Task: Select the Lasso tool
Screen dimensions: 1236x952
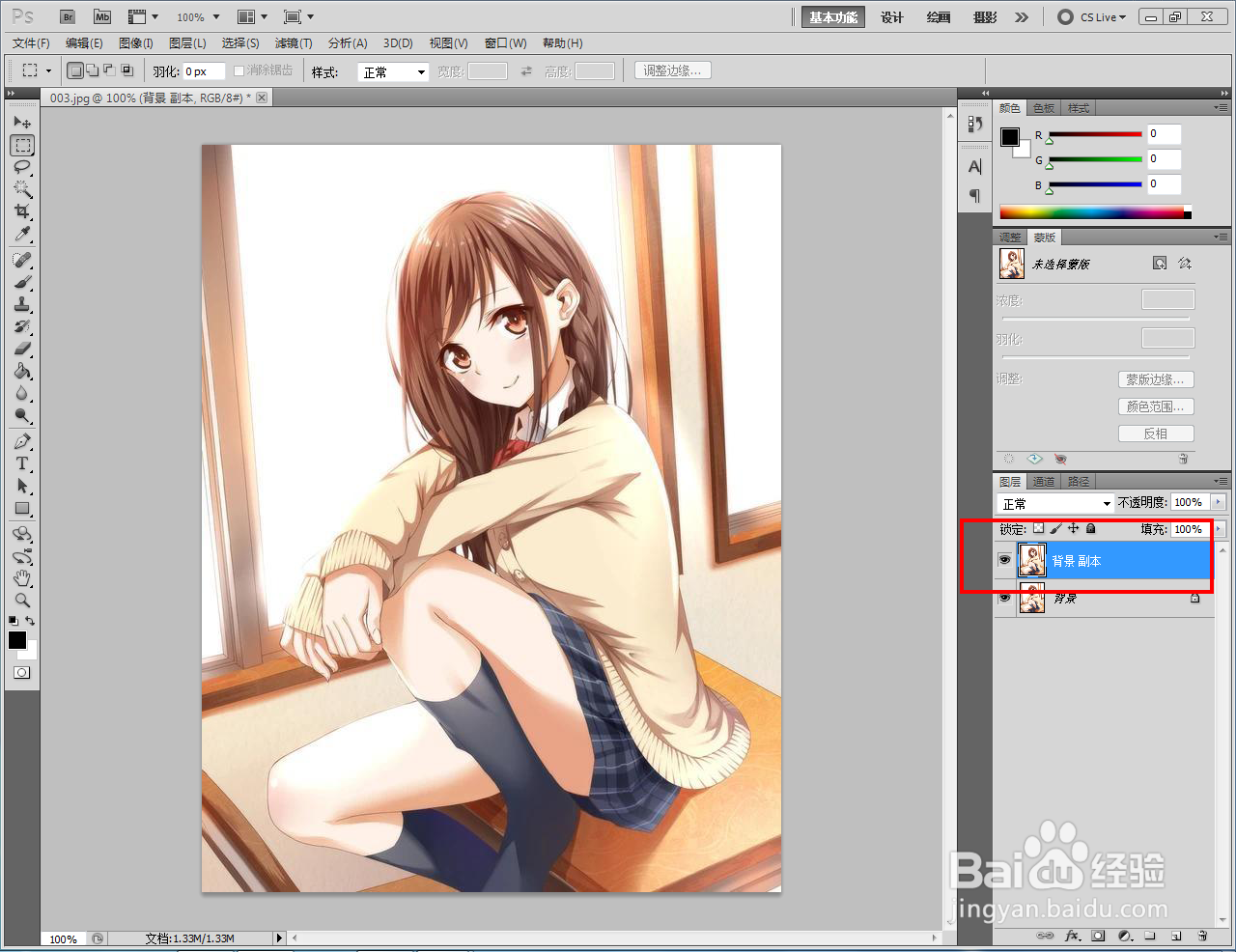Action: (22, 167)
